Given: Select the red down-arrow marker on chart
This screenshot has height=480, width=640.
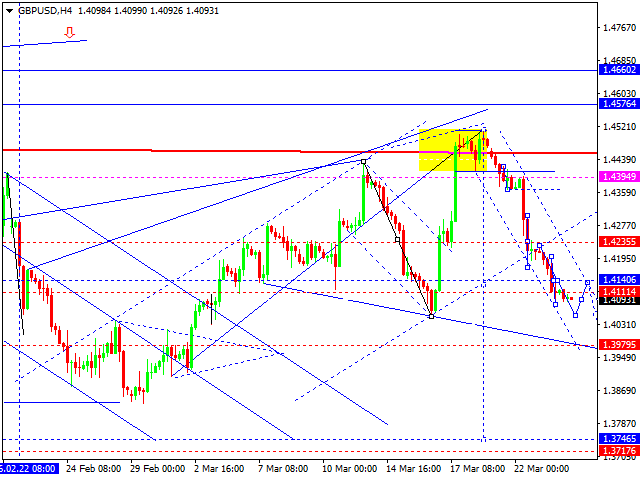Looking at the screenshot, I should [70, 33].
